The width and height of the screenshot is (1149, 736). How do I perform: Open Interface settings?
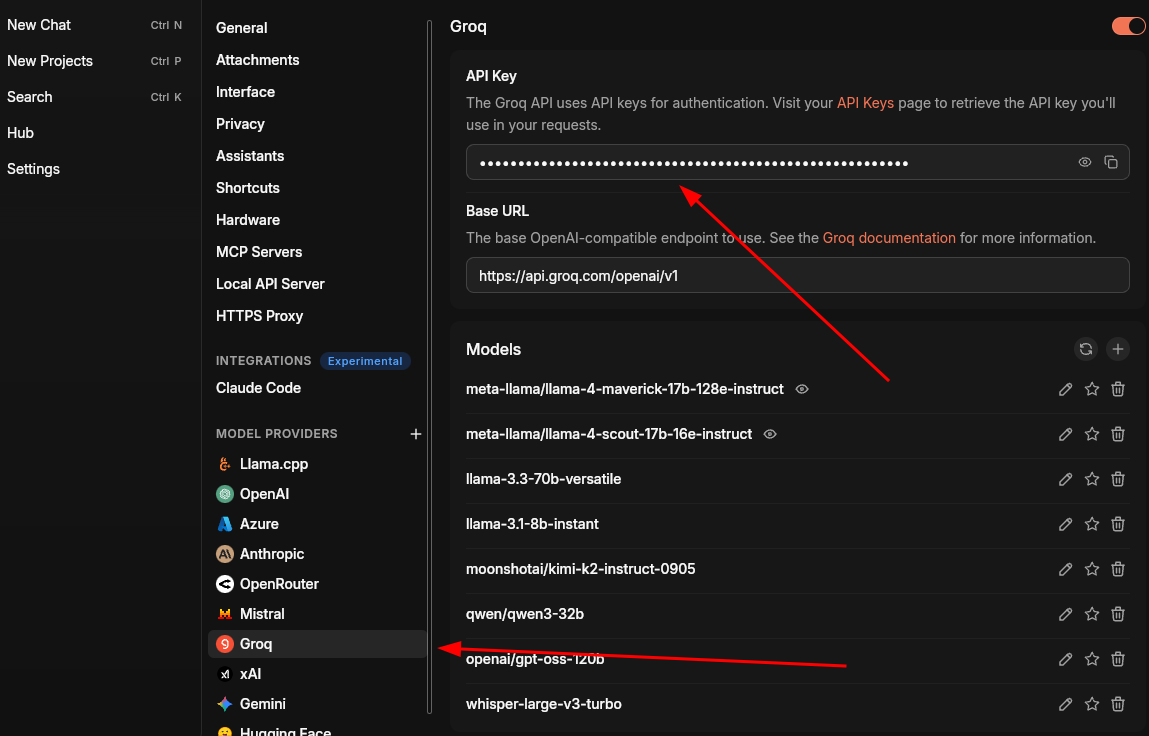[x=245, y=92]
